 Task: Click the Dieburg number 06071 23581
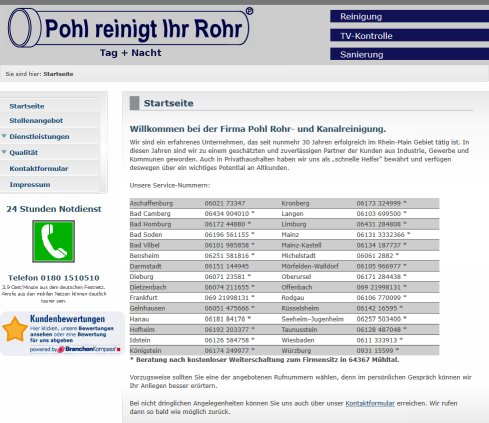[x=225, y=277]
